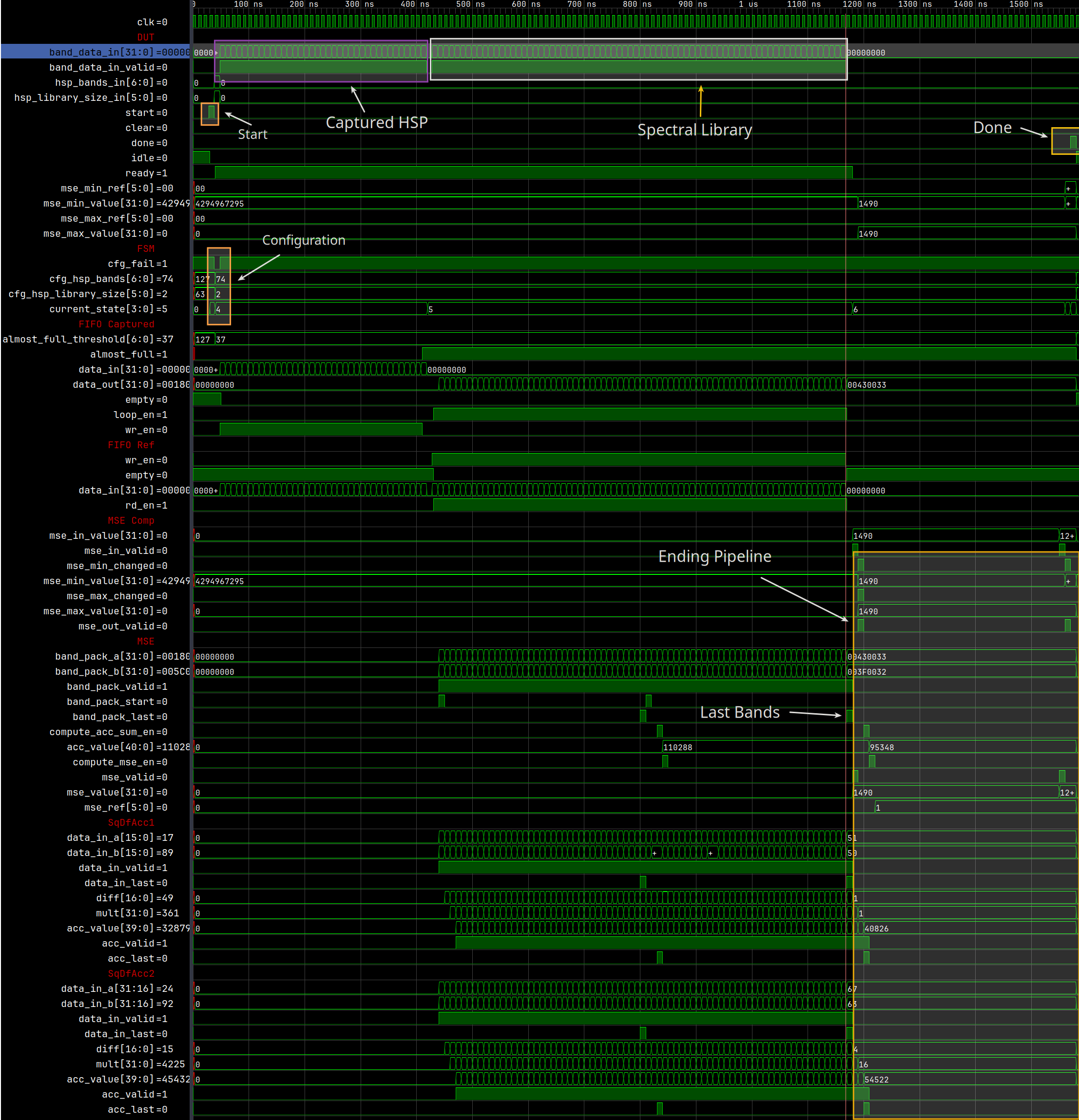Select the diff[16:0]=15 signal
The image size is (1079, 1120).
pyautogui.click(x=135, y=1049)
